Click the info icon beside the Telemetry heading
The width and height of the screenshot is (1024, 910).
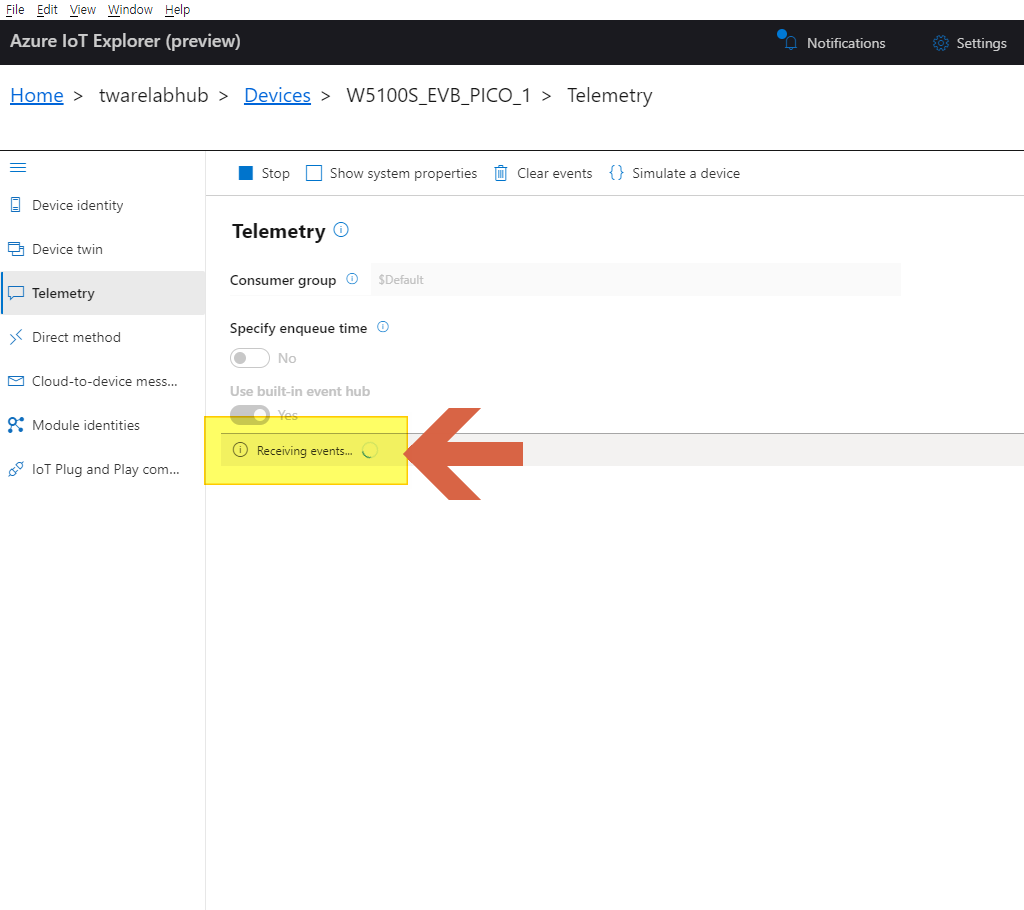(341, 229)
